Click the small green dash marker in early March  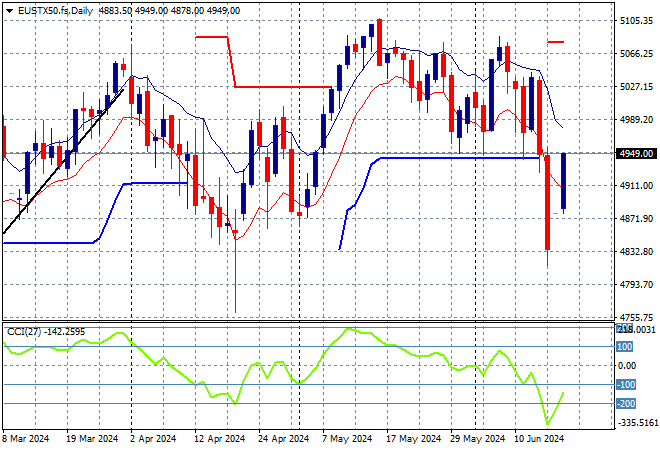[12, 194]
